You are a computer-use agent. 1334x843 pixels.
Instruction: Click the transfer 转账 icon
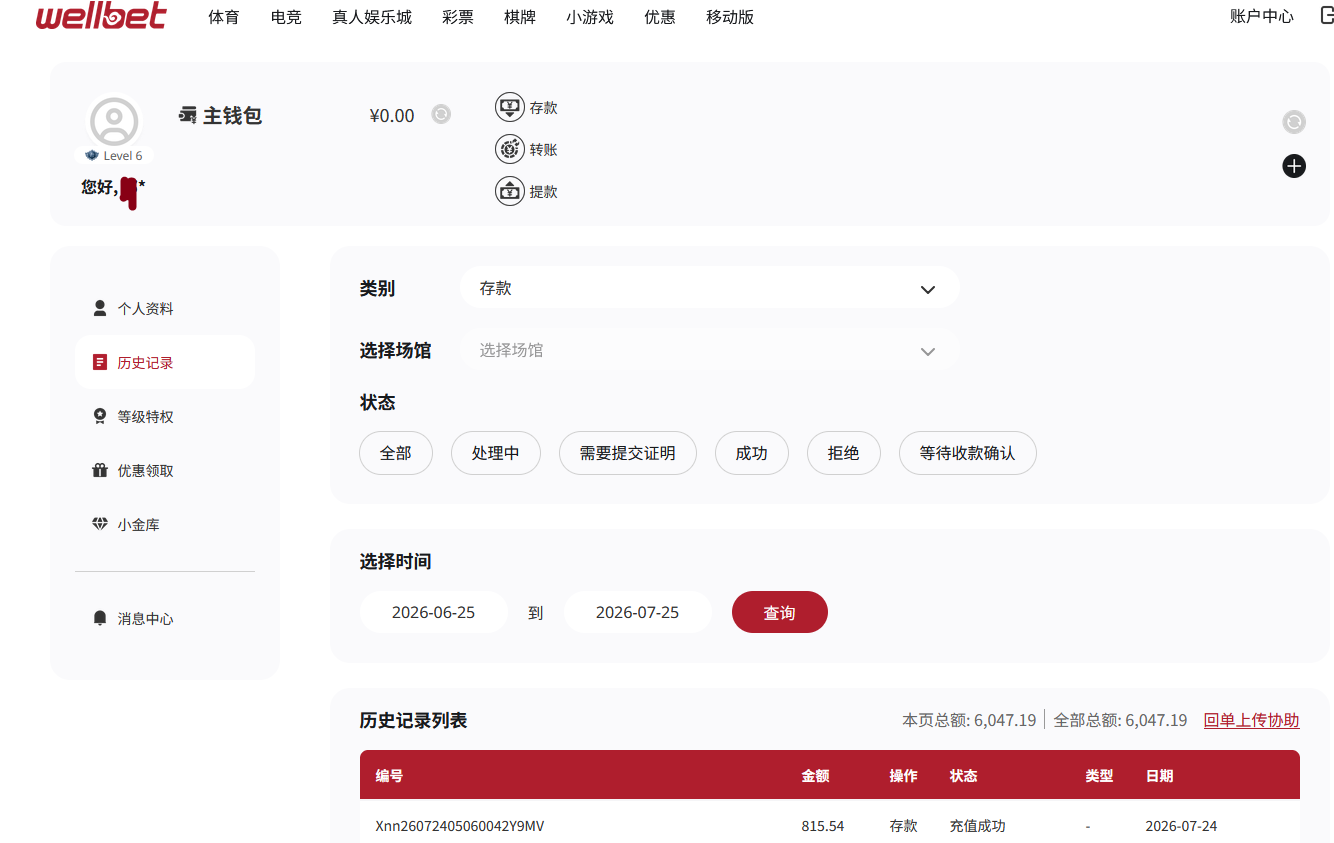click(x=510, y=149)
